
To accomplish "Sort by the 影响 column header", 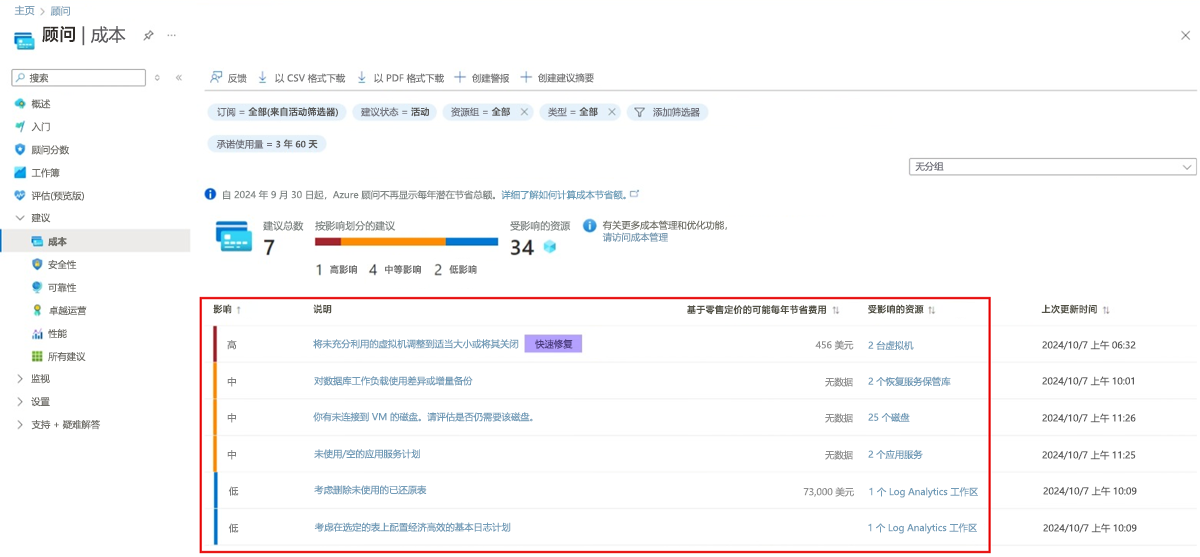I will (x=227, y=310).
